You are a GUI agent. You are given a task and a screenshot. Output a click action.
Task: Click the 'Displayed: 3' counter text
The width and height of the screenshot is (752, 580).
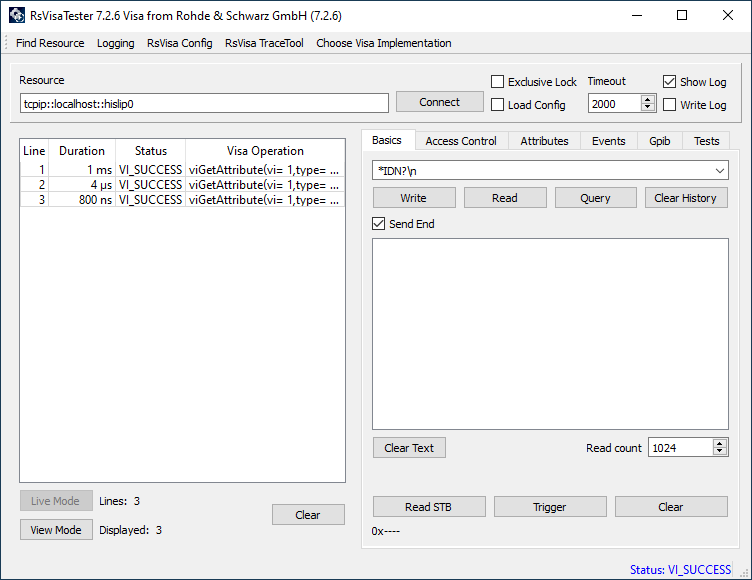click(x=130, y=530)
